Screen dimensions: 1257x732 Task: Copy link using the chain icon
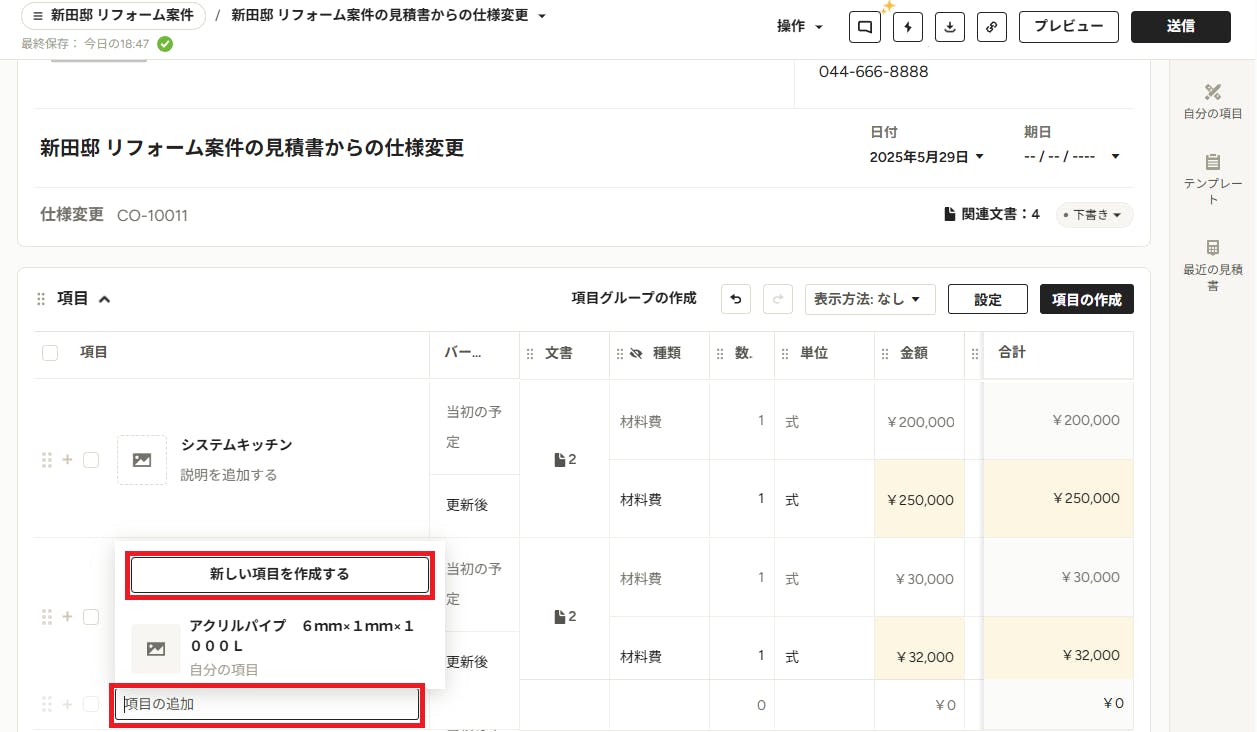(x=991, y=27)
